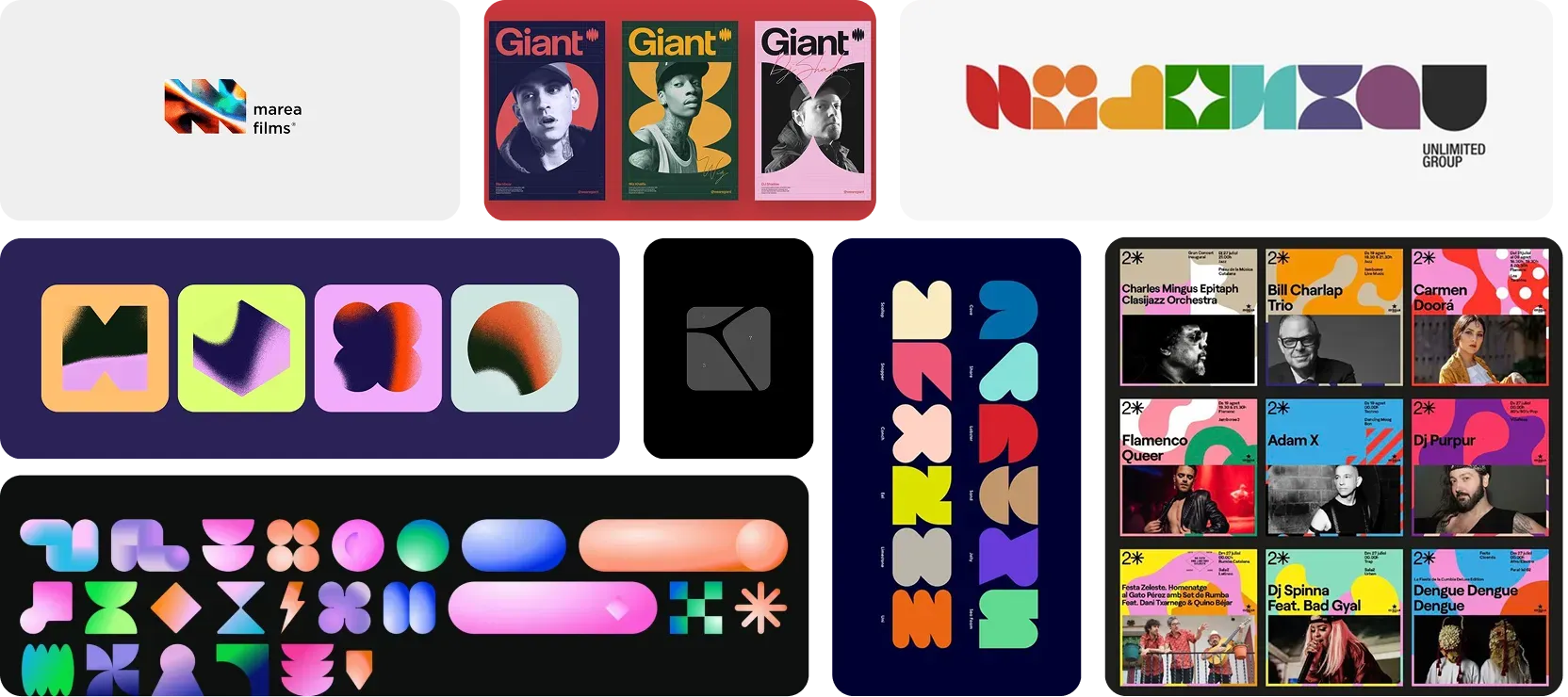Click the "UNLIMITED GROUP" text
Screen dimensions: 1568x697
(x=1454, y=155)
